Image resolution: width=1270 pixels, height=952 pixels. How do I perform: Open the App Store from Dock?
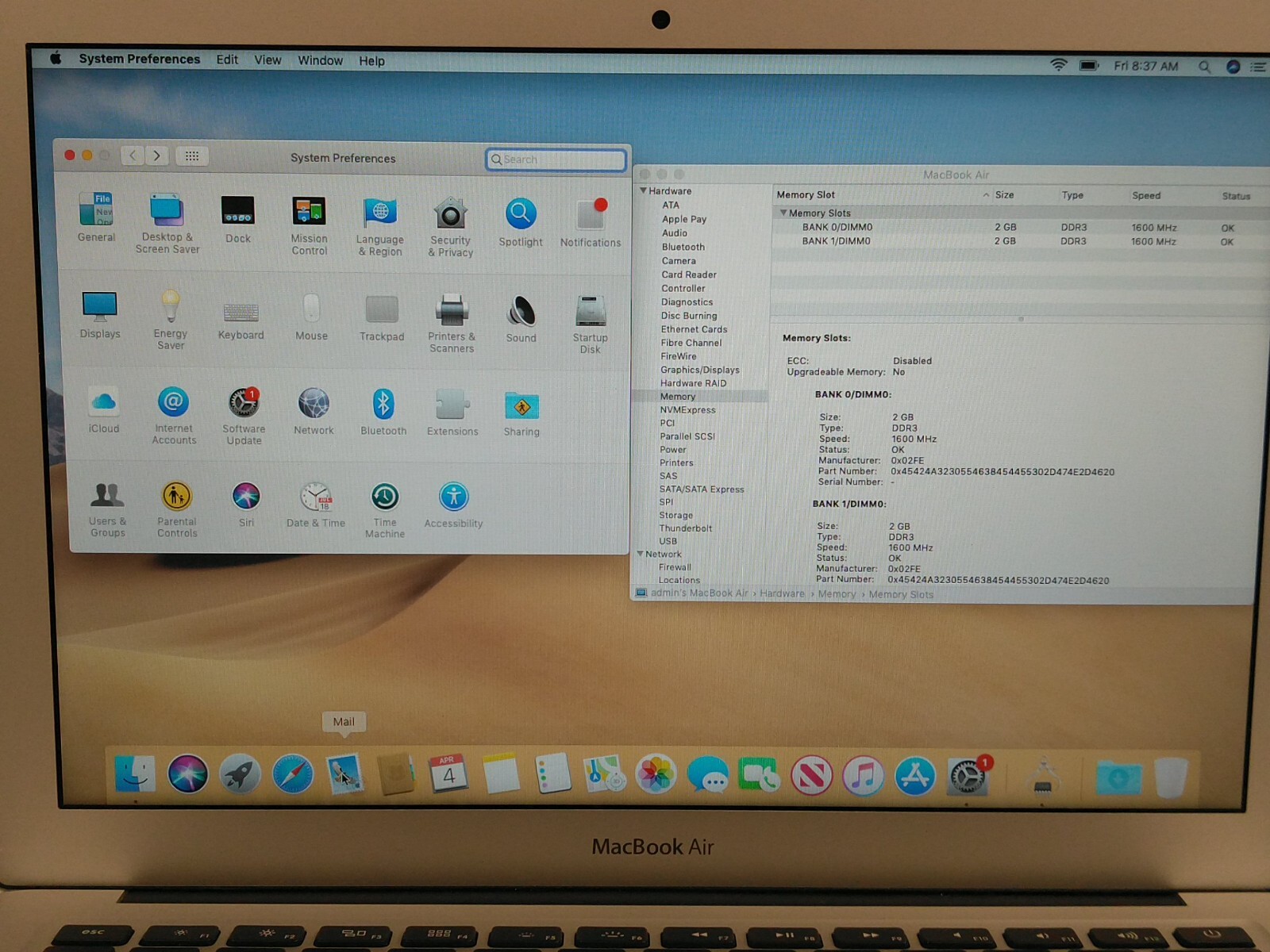click(x=915, y=777)
